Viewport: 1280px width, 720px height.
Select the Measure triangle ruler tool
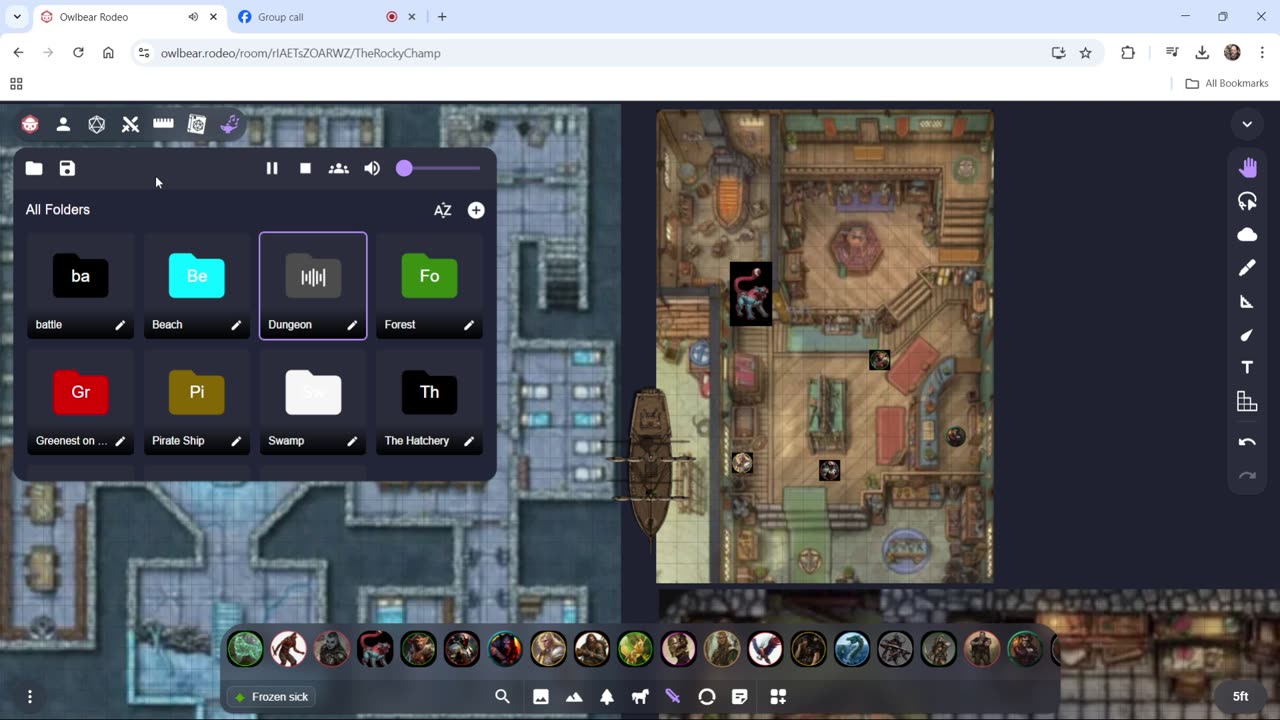click(1247, 301)
